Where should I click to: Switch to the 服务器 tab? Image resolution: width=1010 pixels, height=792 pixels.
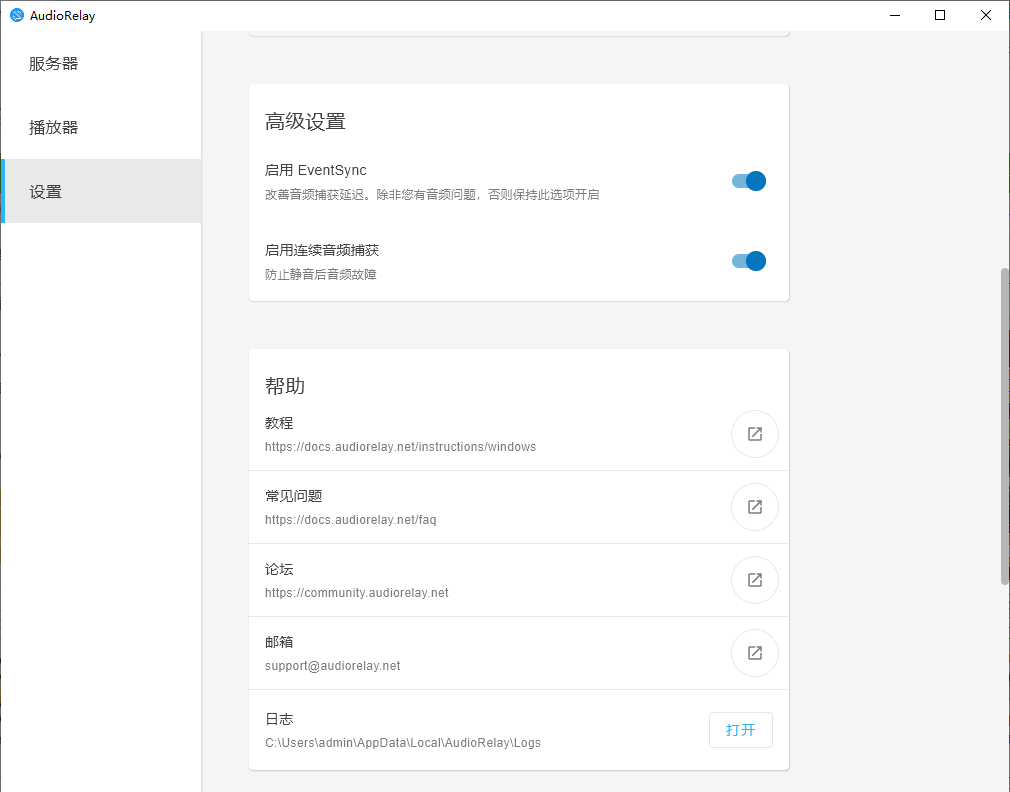pyautogui.click(x=101, y=64)
